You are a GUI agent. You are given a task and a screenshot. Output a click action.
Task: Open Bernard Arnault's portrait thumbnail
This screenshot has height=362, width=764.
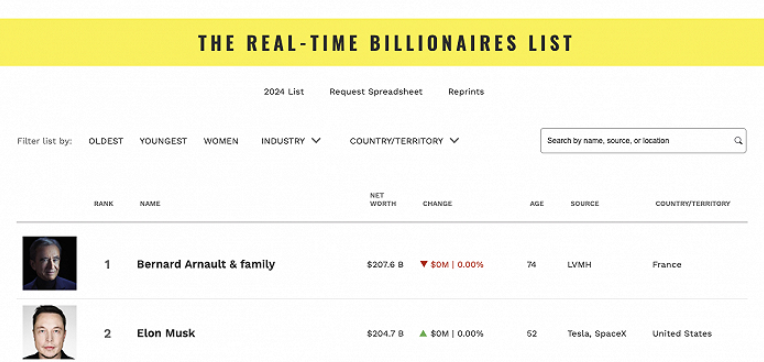pyautogui.click(x=49, y=263)
